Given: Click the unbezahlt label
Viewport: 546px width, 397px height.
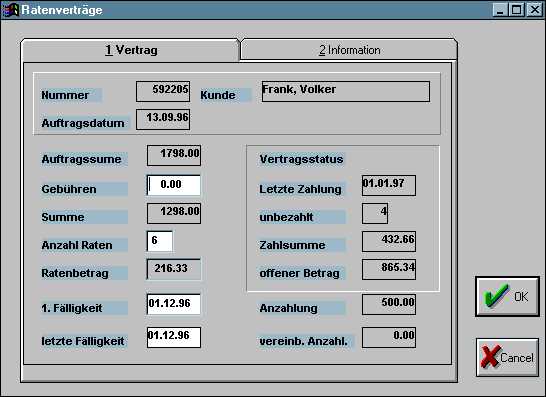Looking at the screenshot, I should 286,217.
